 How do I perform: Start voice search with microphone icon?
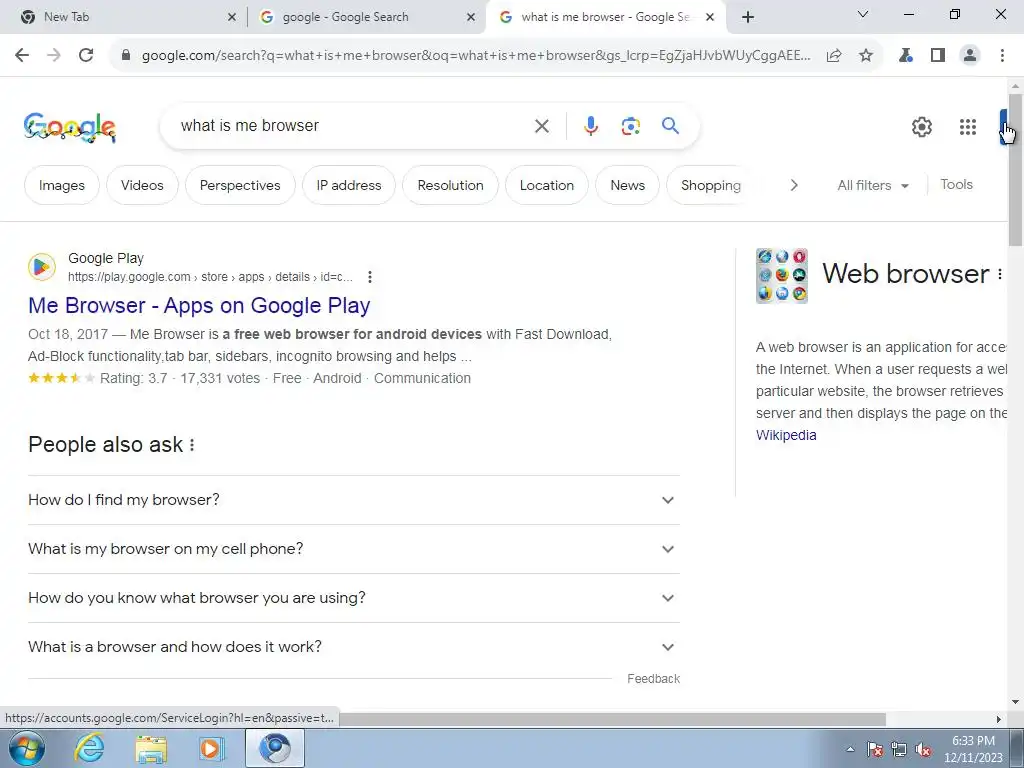[590, 126]
